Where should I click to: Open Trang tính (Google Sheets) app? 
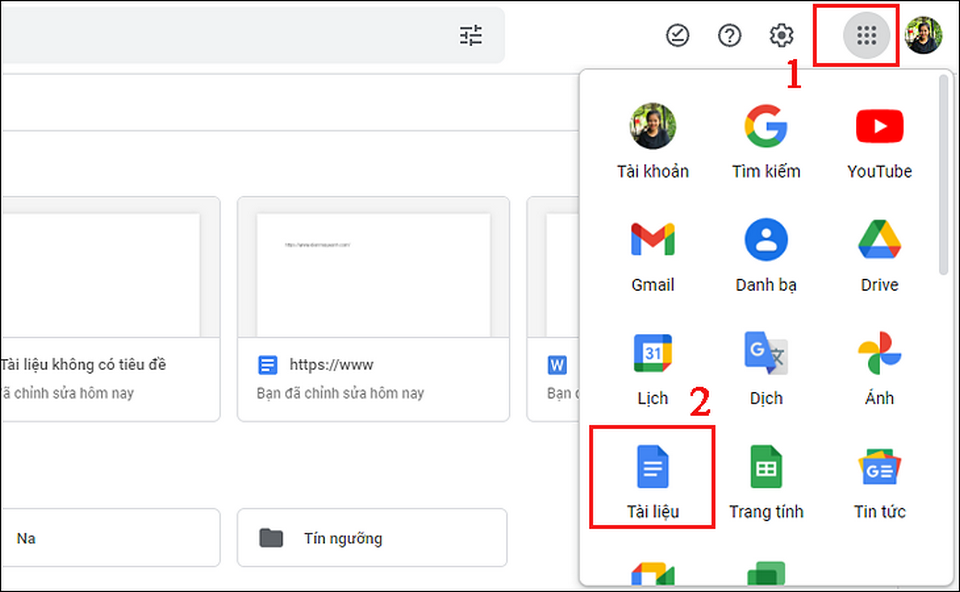point(766,478)
